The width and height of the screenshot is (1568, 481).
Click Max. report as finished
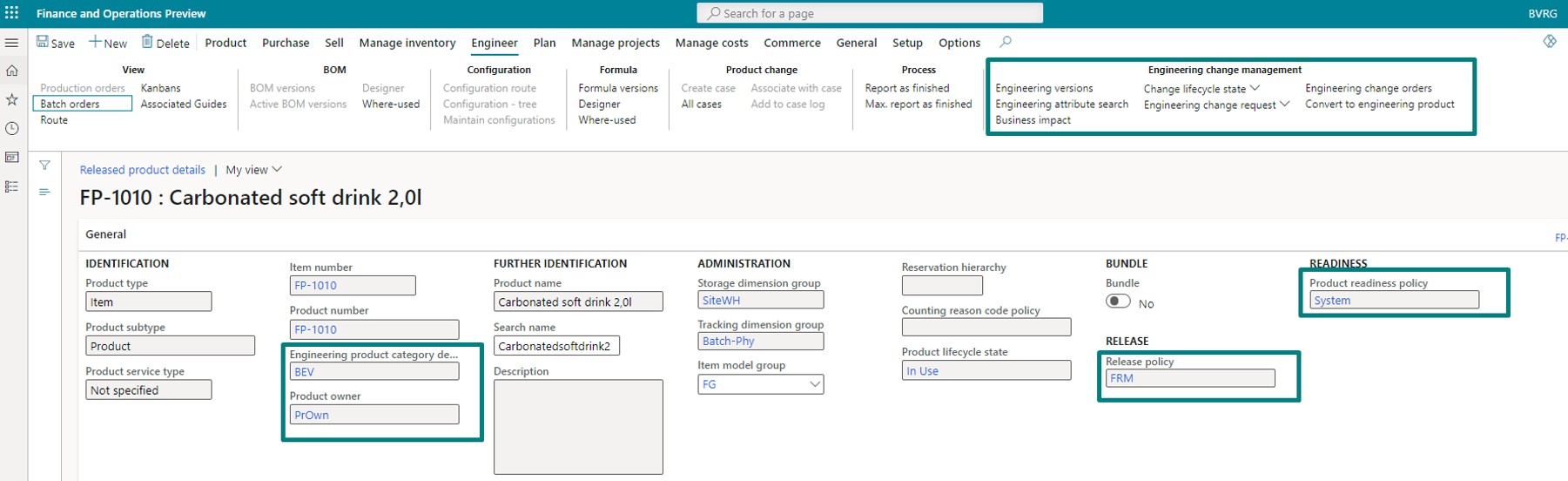919,104
